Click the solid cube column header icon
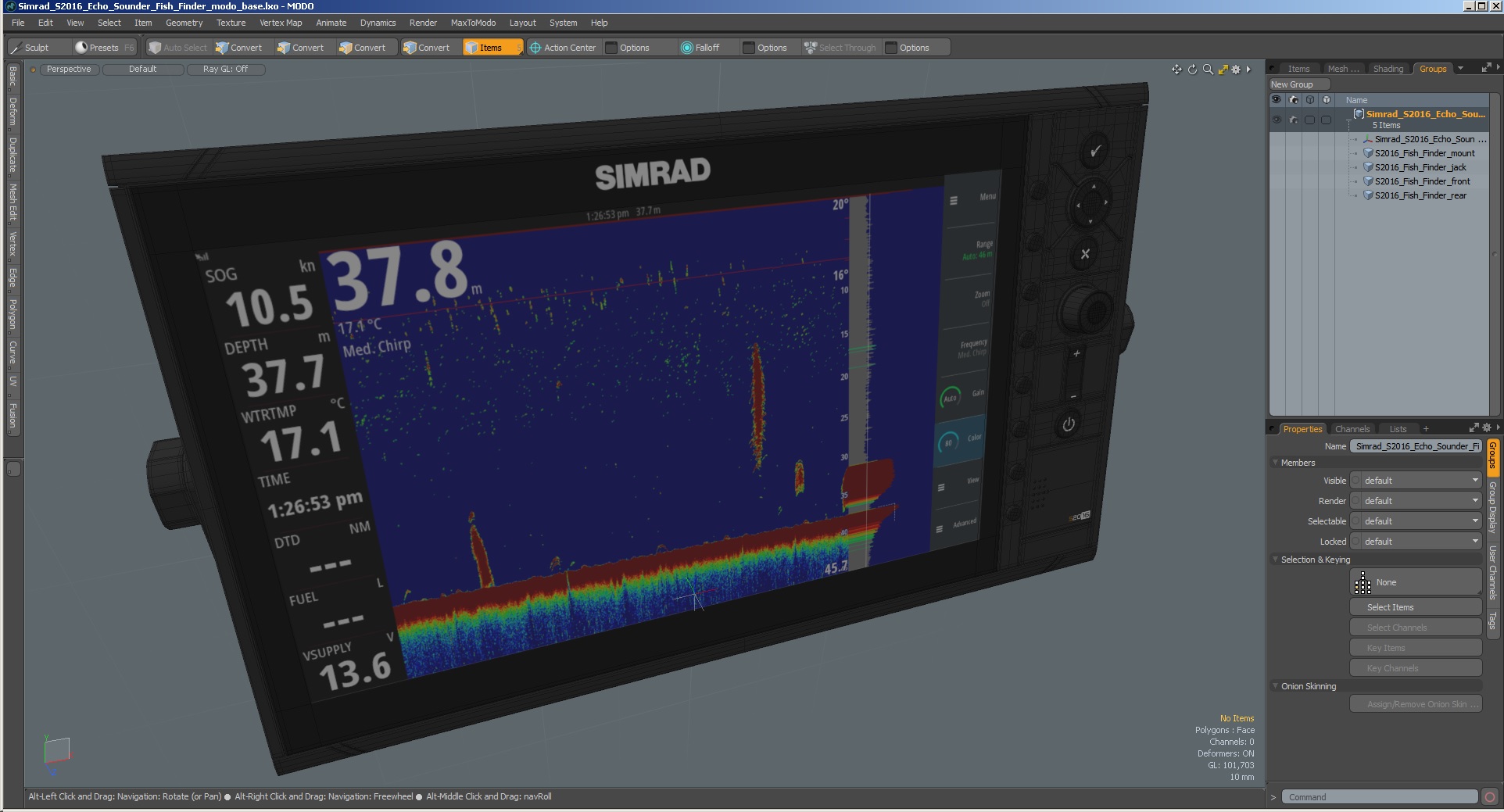This screenshot has height=812, width=1504. 1327,100
